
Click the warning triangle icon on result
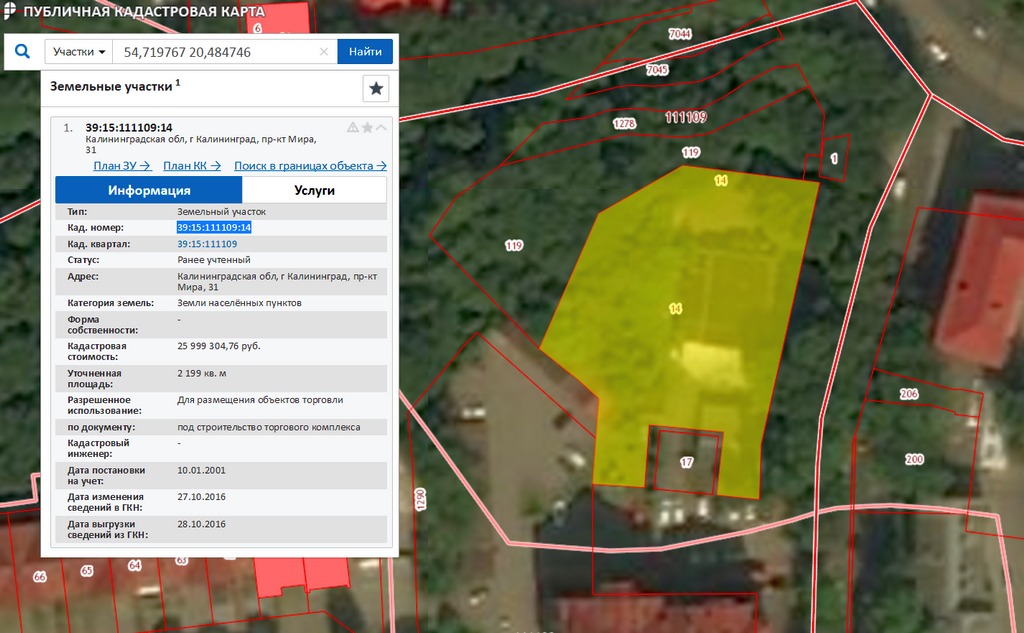352,128
